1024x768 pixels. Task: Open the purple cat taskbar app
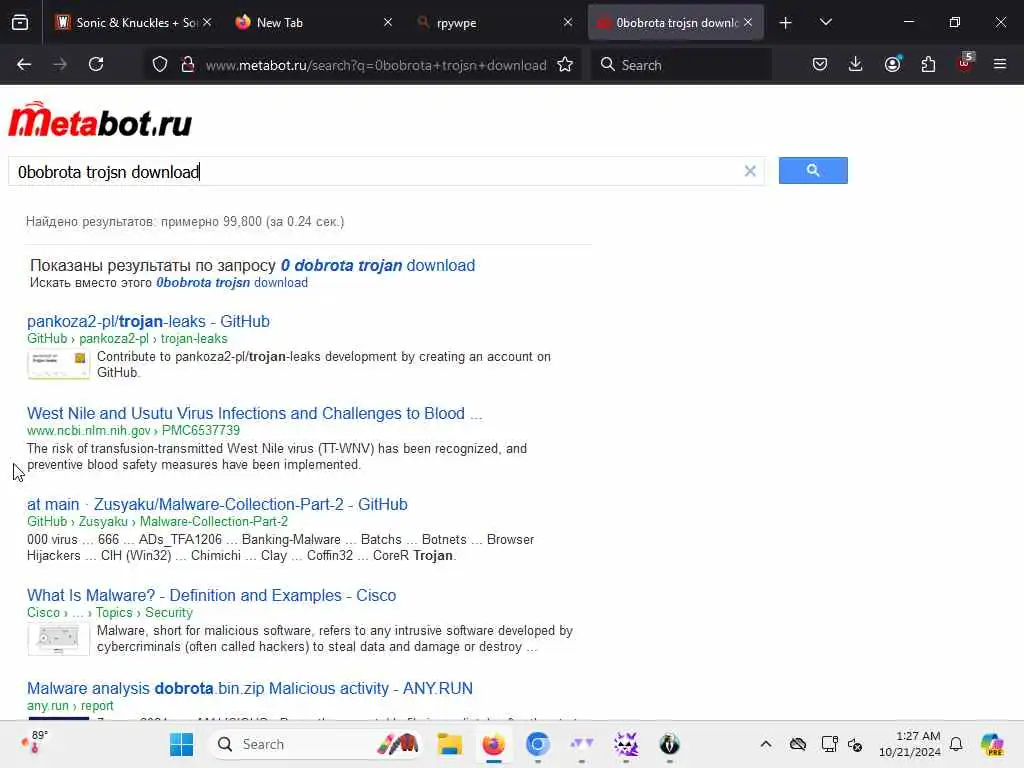pyautogui.click(x=626, y=744)
